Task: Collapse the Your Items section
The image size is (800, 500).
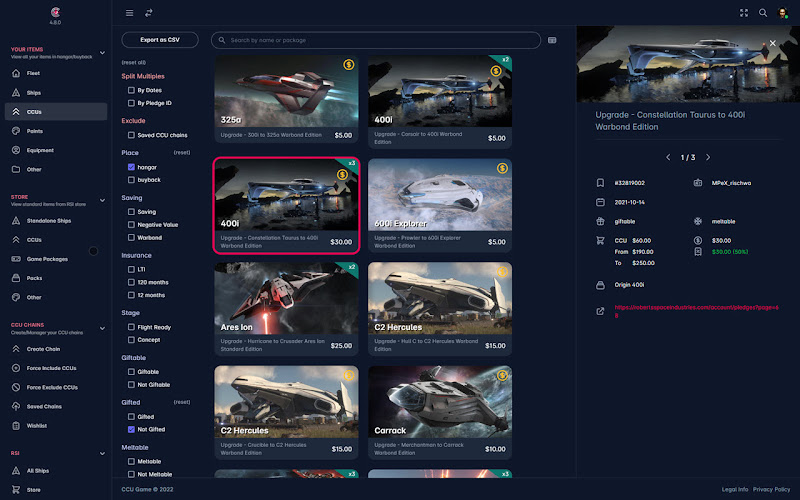Action: click(103, 53)
